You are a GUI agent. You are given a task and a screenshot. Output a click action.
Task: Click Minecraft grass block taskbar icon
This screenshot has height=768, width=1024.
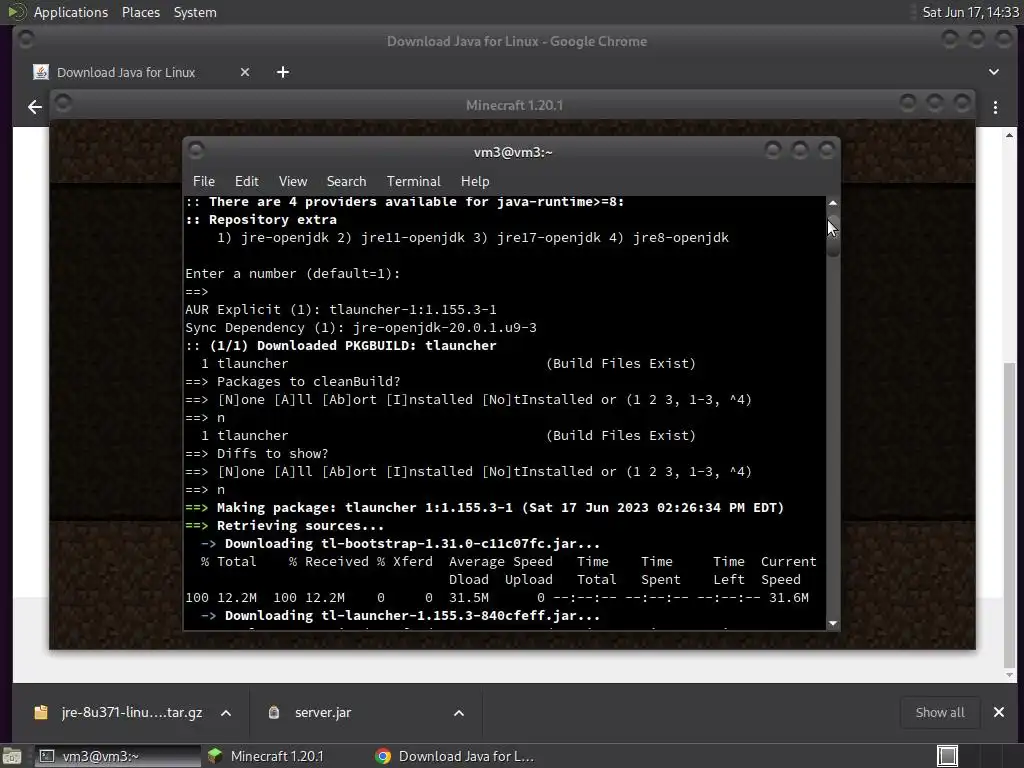click(x=215, y=756)
